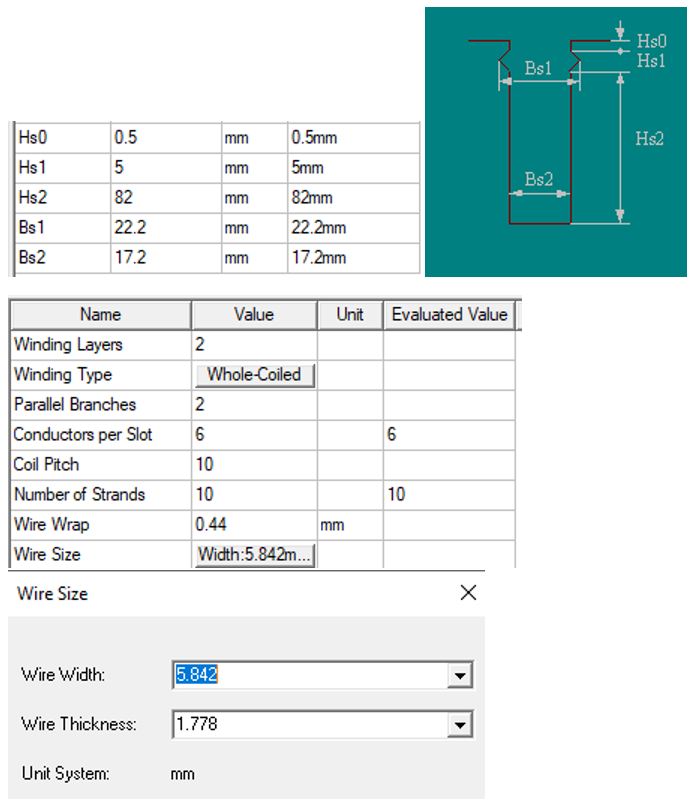Click the Hs1 label in slot diagram

pyautogui.click(x=651, y=61)
